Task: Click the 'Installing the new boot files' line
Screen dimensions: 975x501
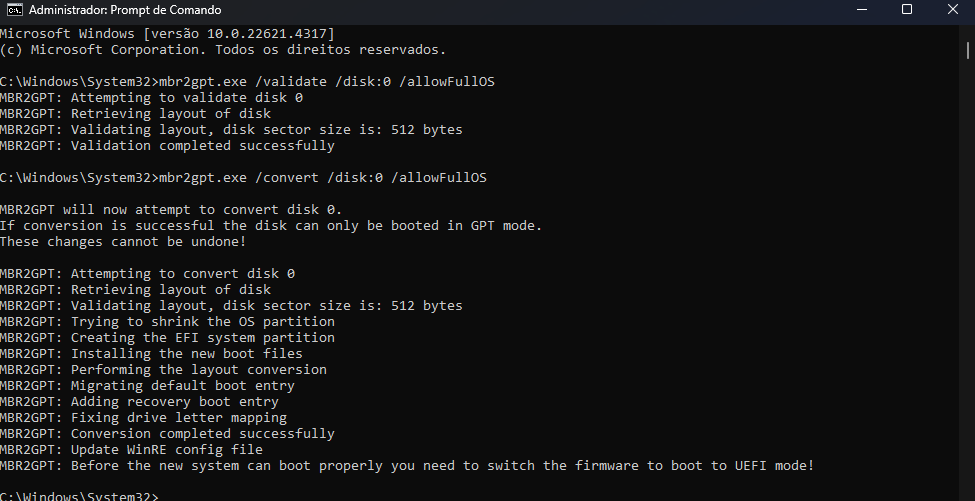Action: point(151,353)
